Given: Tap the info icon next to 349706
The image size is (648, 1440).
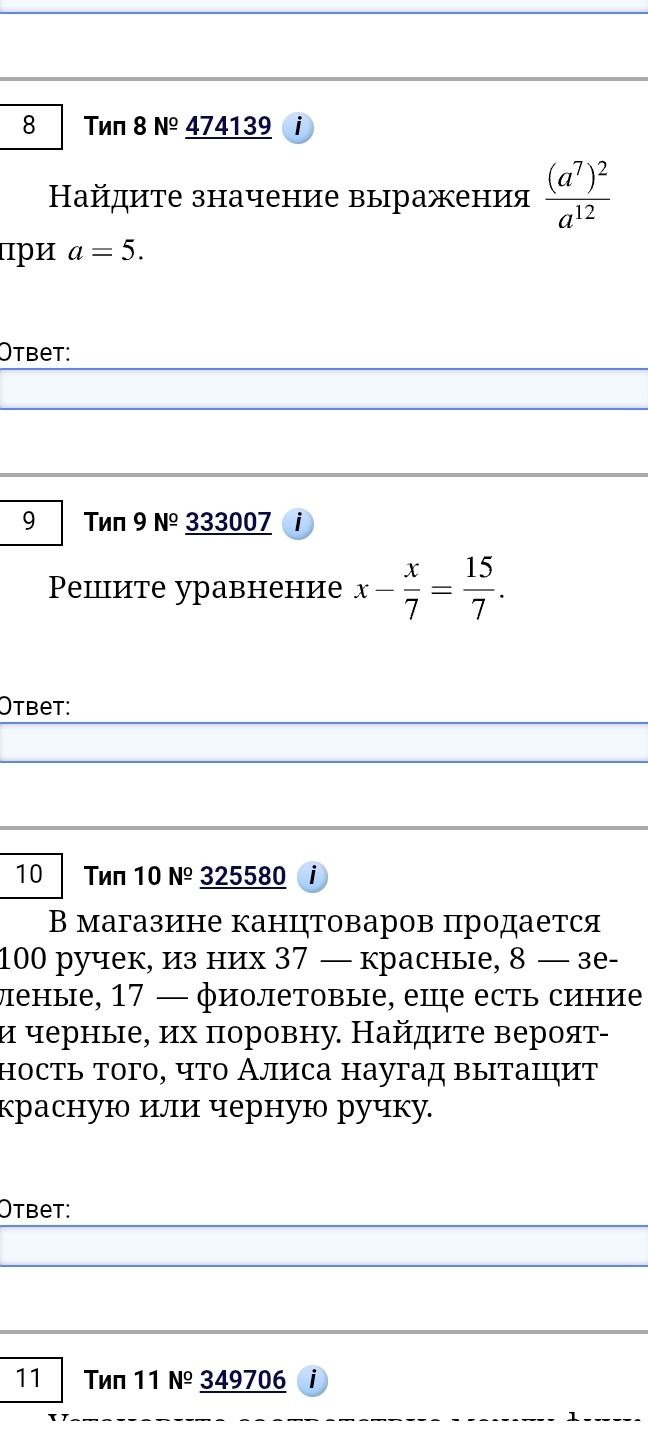Looking at the screenshot, I should [x=312, y=1381].
